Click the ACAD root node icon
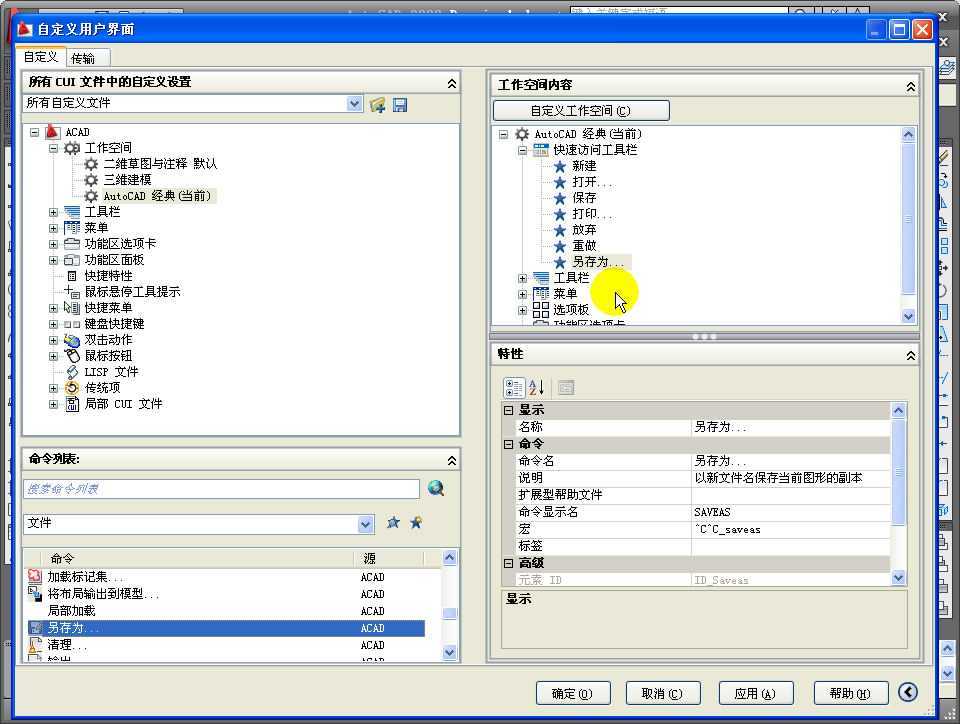 pos(53,132)
